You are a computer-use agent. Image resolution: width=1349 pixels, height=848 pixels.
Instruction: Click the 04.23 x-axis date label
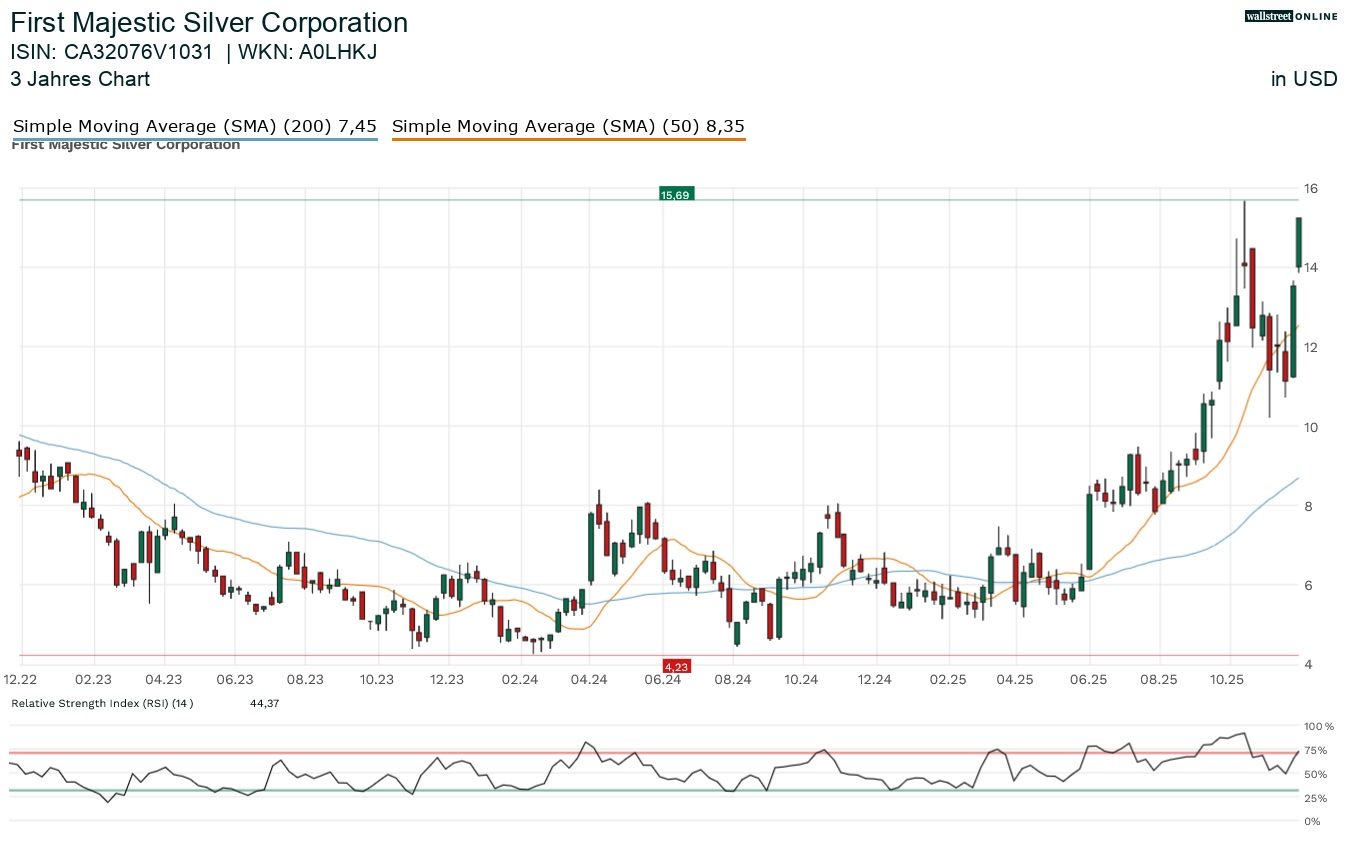pyautogui.click(x=163, y=680)
